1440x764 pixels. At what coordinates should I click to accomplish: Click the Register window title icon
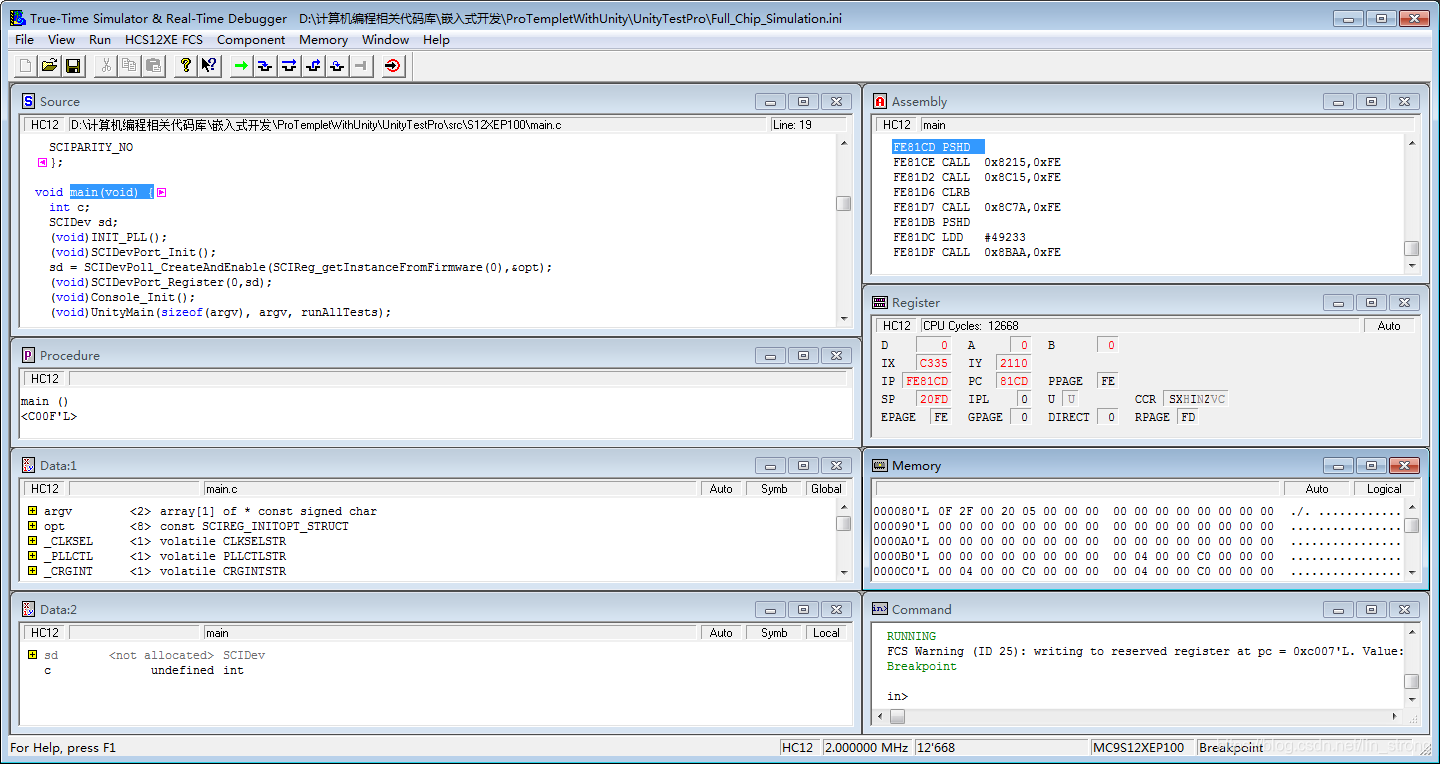880,302
